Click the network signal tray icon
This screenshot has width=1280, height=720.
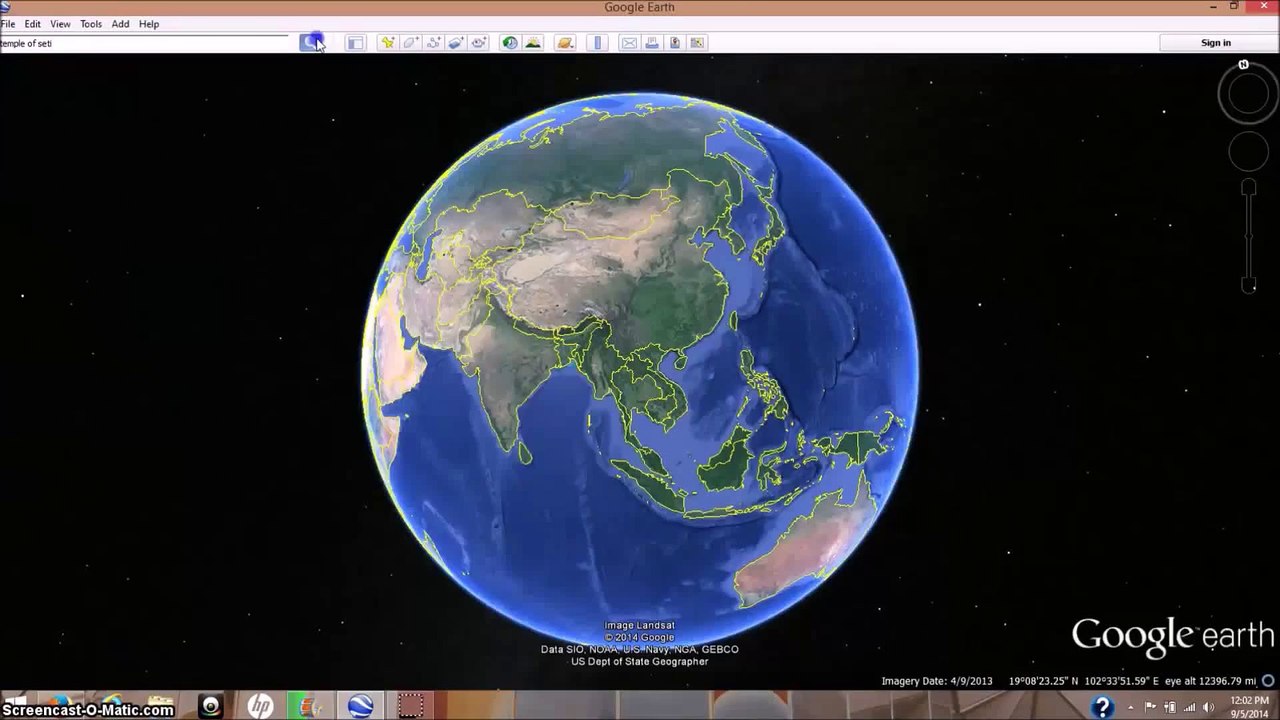point(1190,707)
